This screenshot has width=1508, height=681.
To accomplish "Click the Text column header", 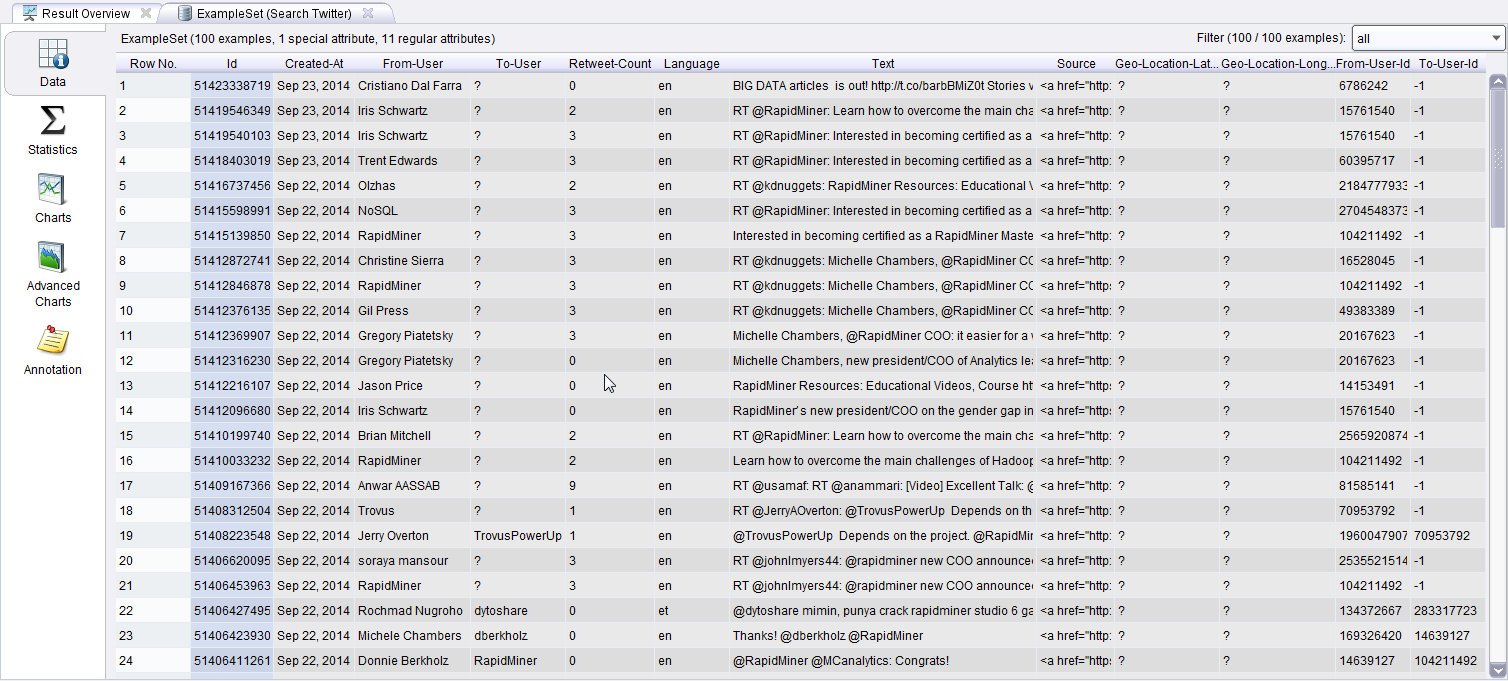I will coord(882,63).
